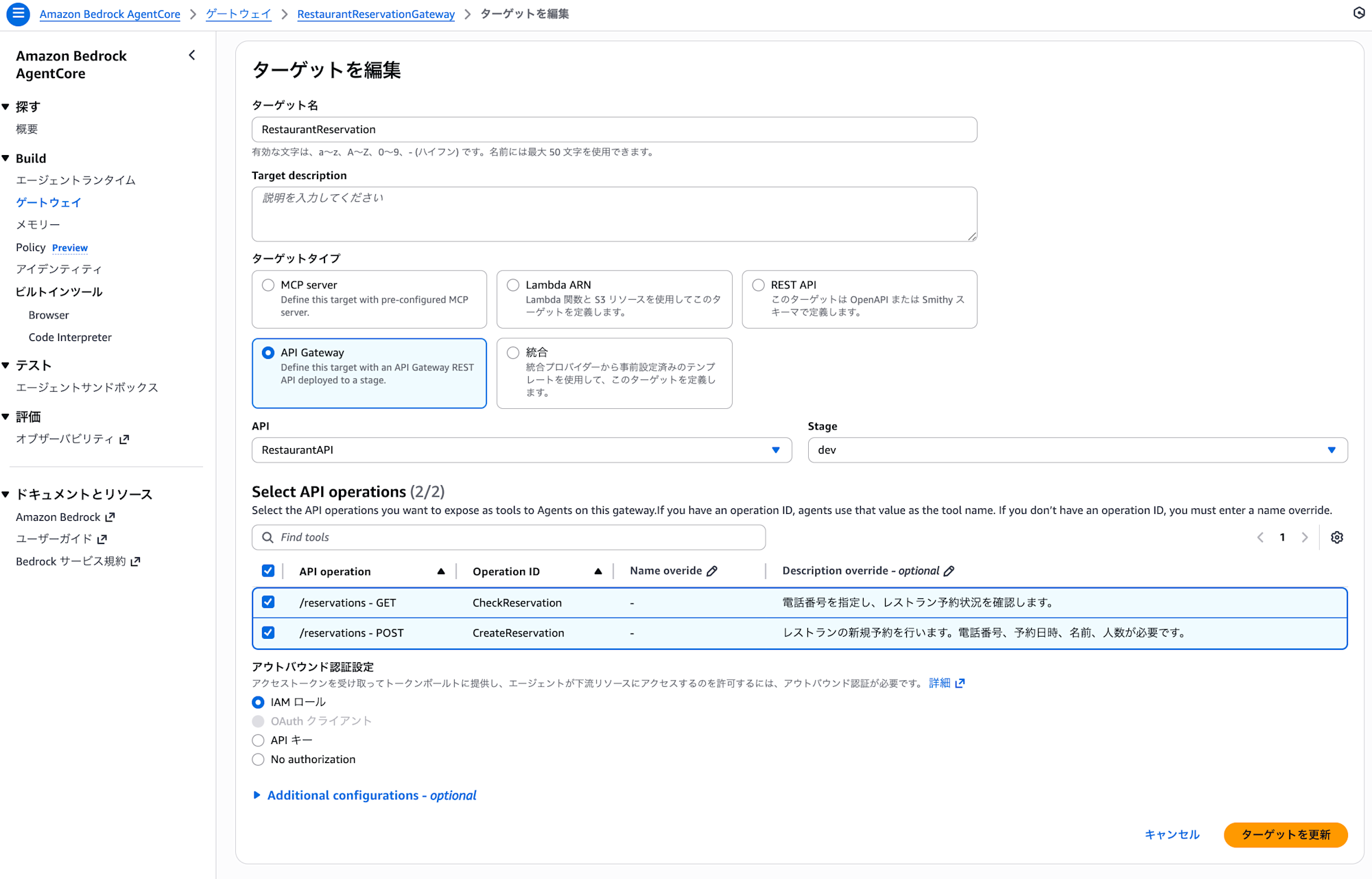Viewport: 1372px width, 879px height.
Task: Sort table by Operation ID arrow
Action: (x=598, y=571)
